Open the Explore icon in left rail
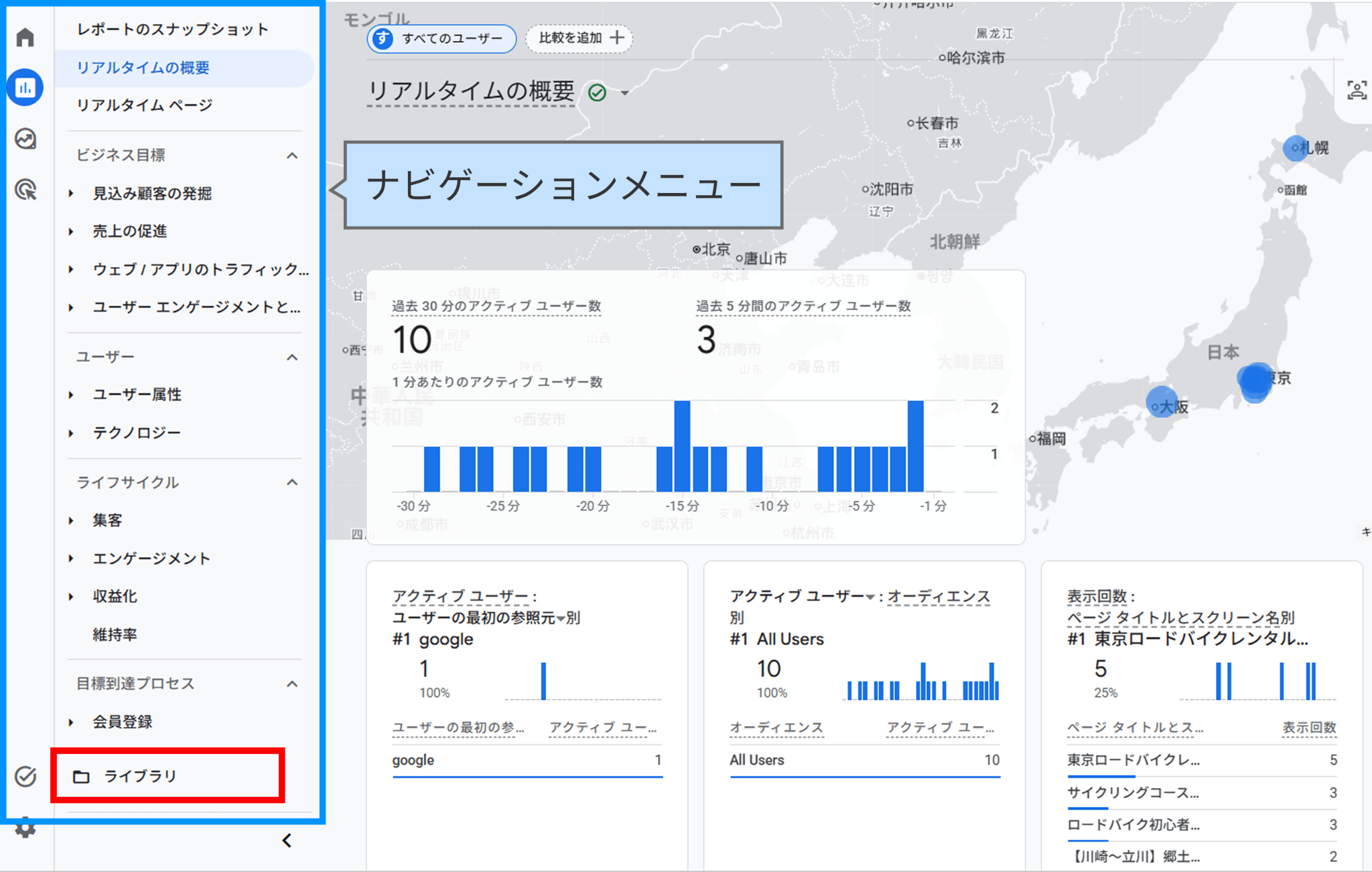Screen dimensions: 1372x872 pos(25,139)
